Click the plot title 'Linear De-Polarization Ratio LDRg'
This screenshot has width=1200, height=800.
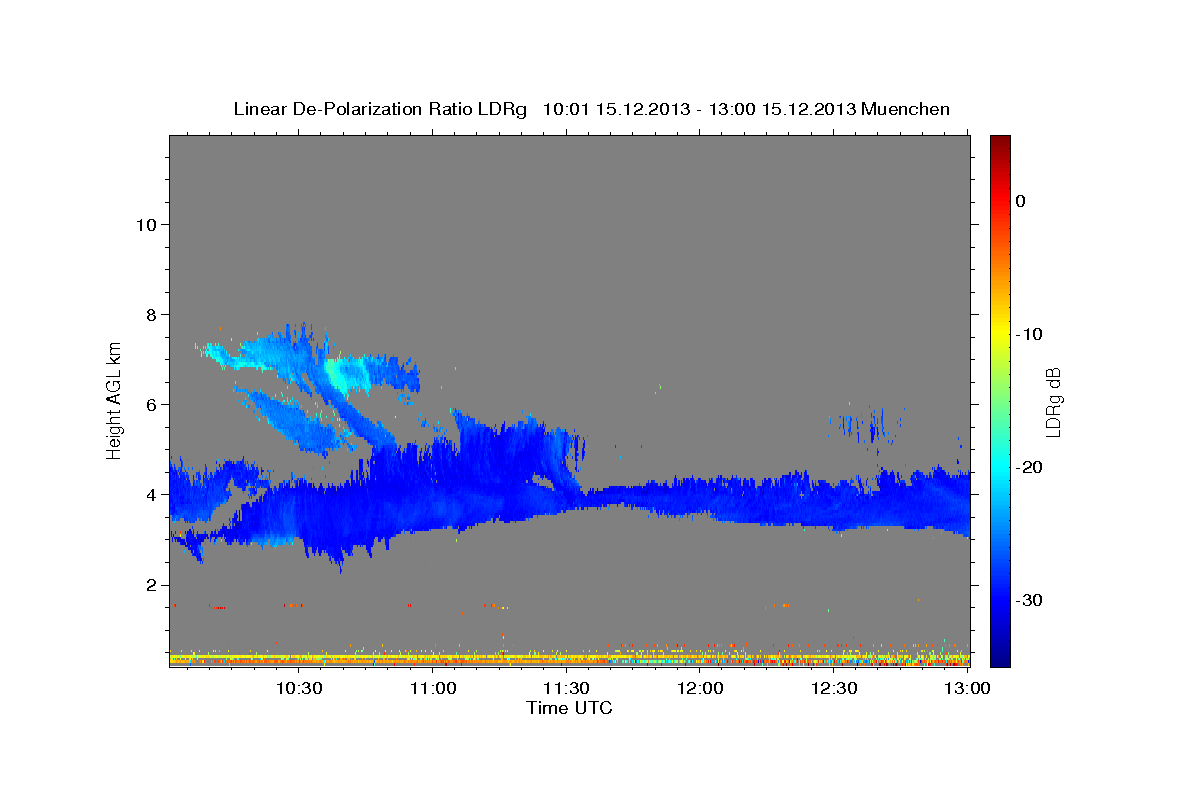coord(379,109)
